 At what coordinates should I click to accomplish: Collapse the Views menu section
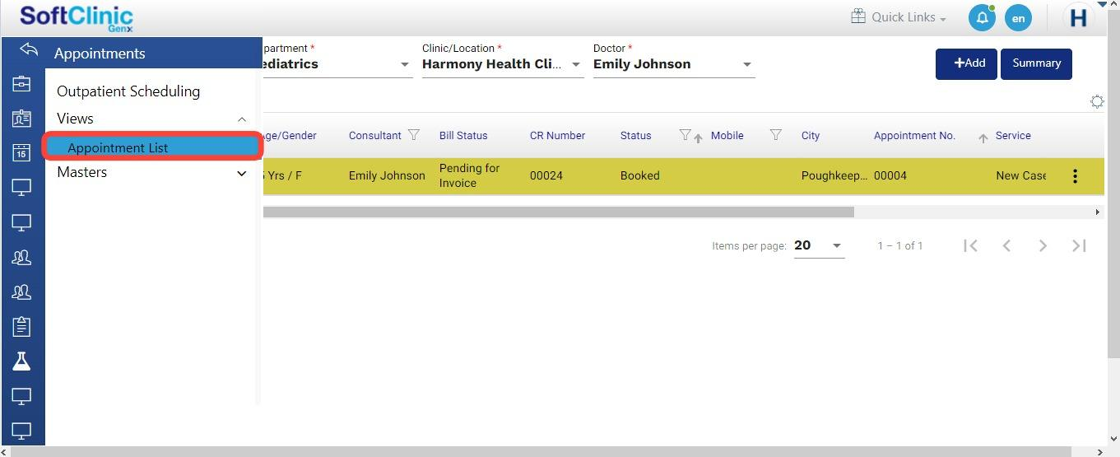(241, 119)
